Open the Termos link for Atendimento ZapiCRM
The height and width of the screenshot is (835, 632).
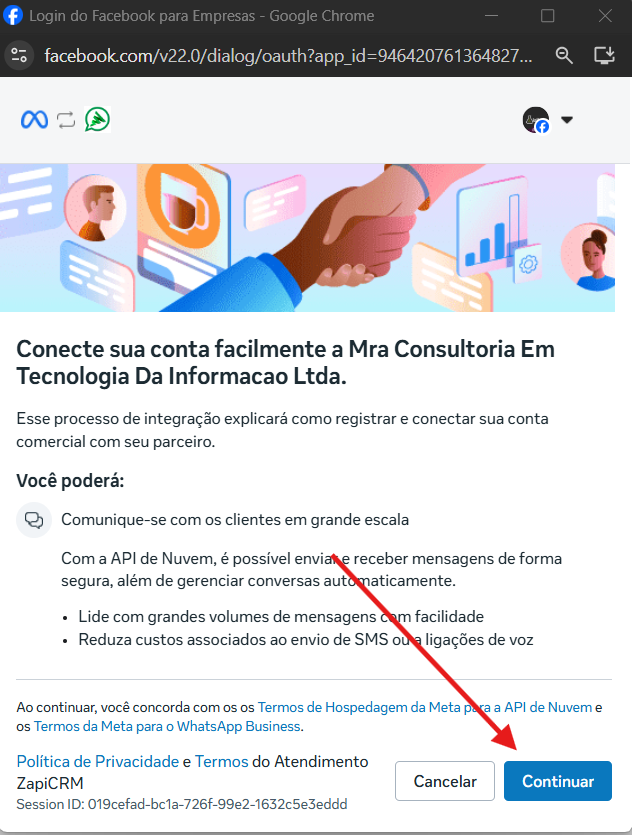(x=221, y=762)
